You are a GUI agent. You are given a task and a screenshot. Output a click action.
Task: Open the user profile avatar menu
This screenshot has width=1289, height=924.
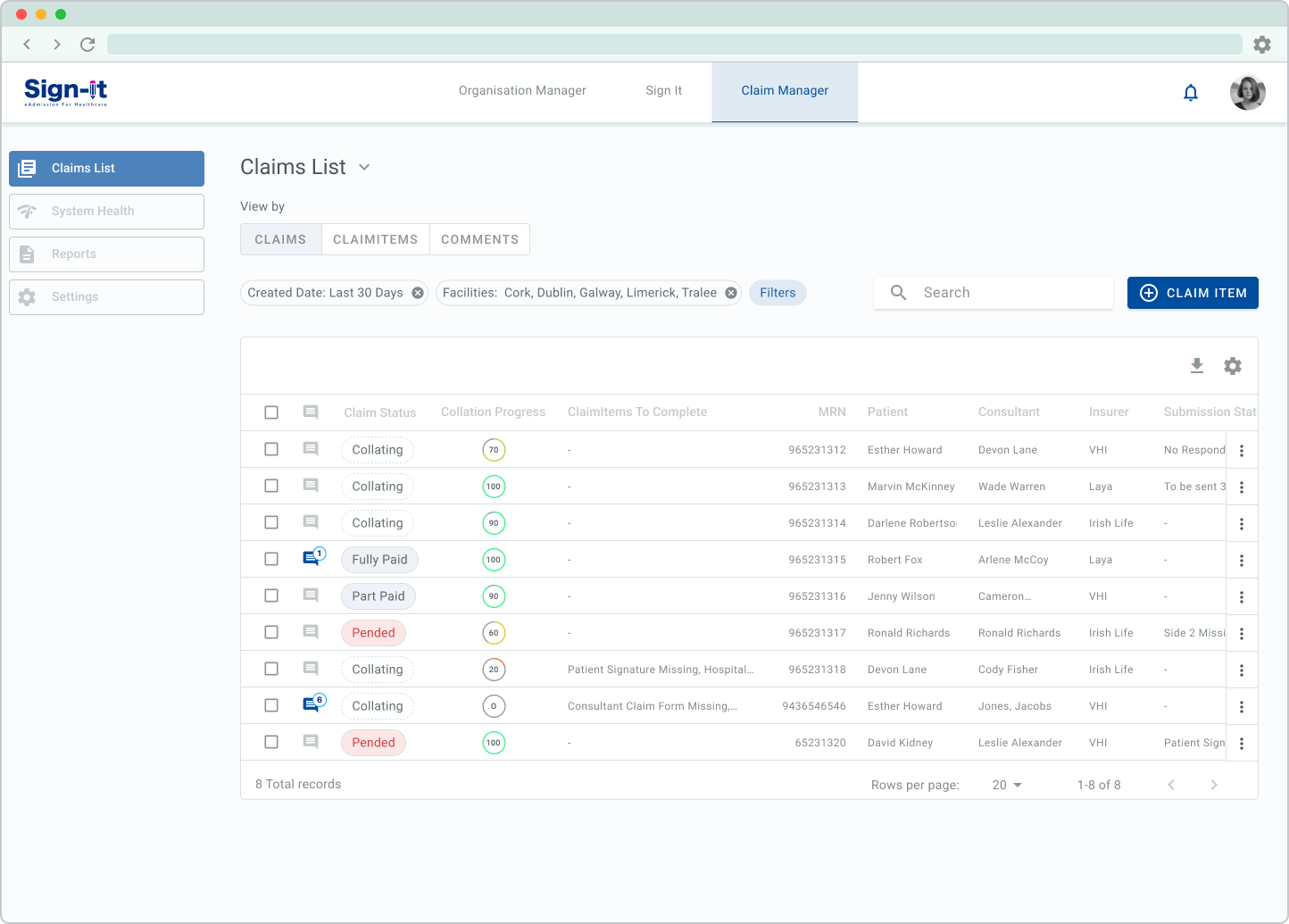1247,92
